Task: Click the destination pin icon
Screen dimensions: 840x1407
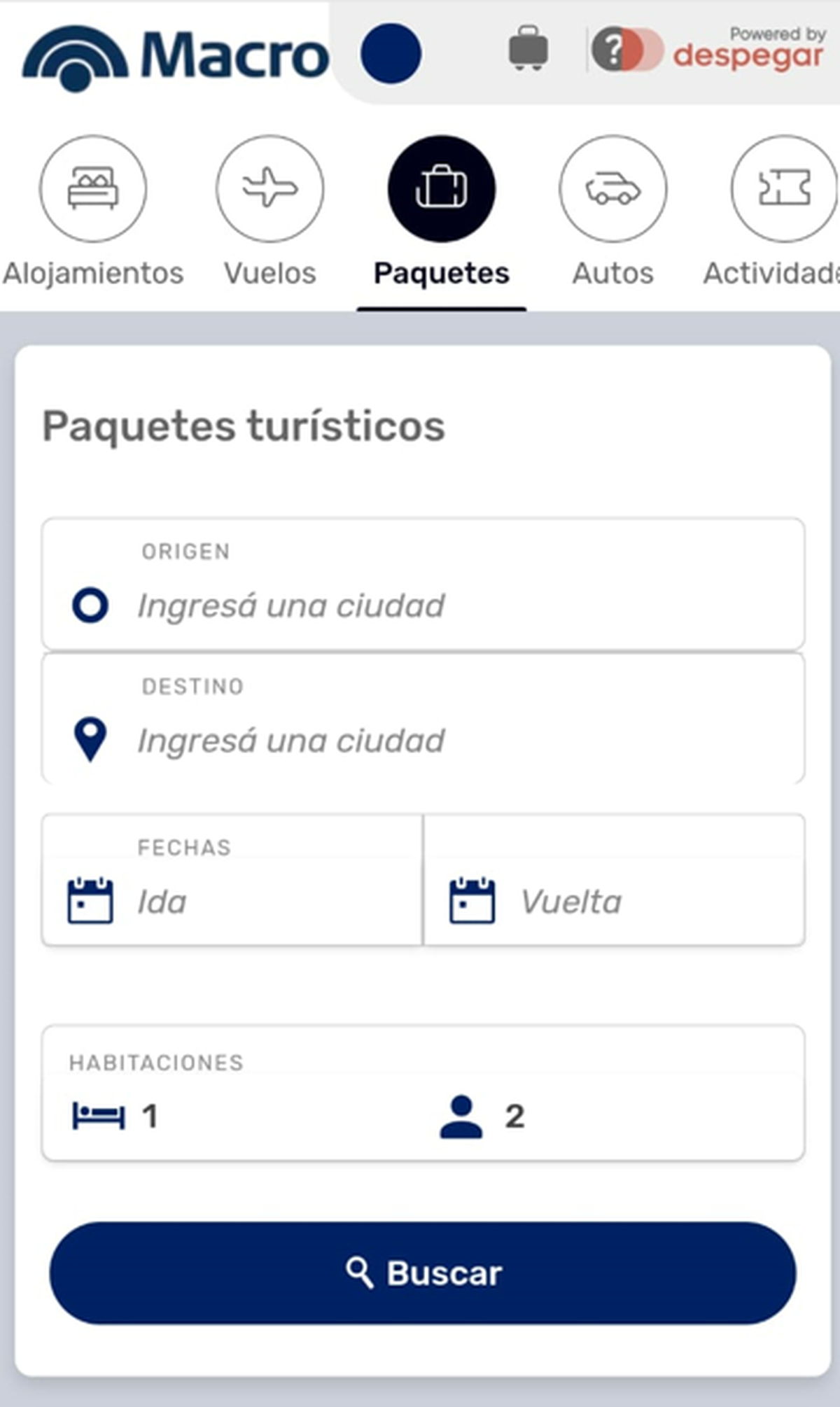Action: (90, 739)
